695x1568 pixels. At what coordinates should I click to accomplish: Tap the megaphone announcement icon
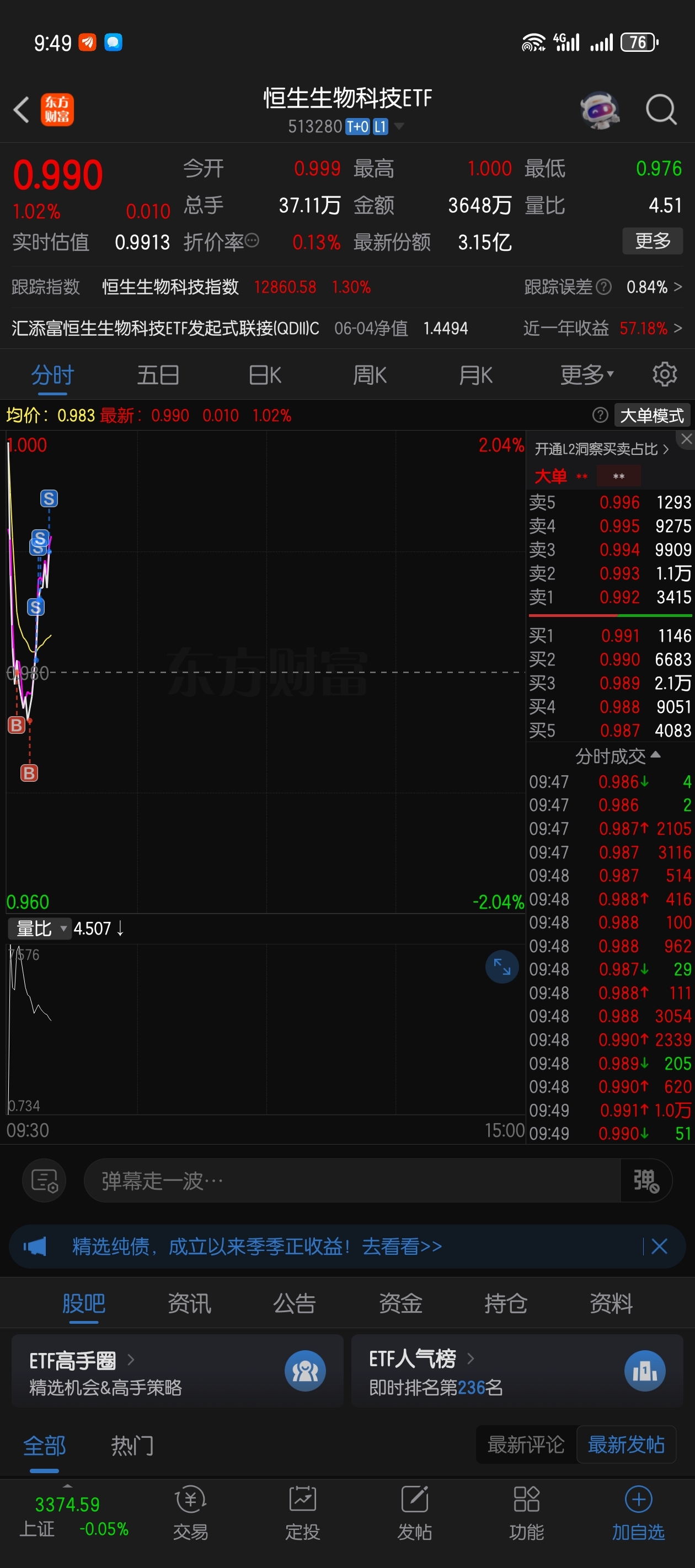tap(35, 1246)
